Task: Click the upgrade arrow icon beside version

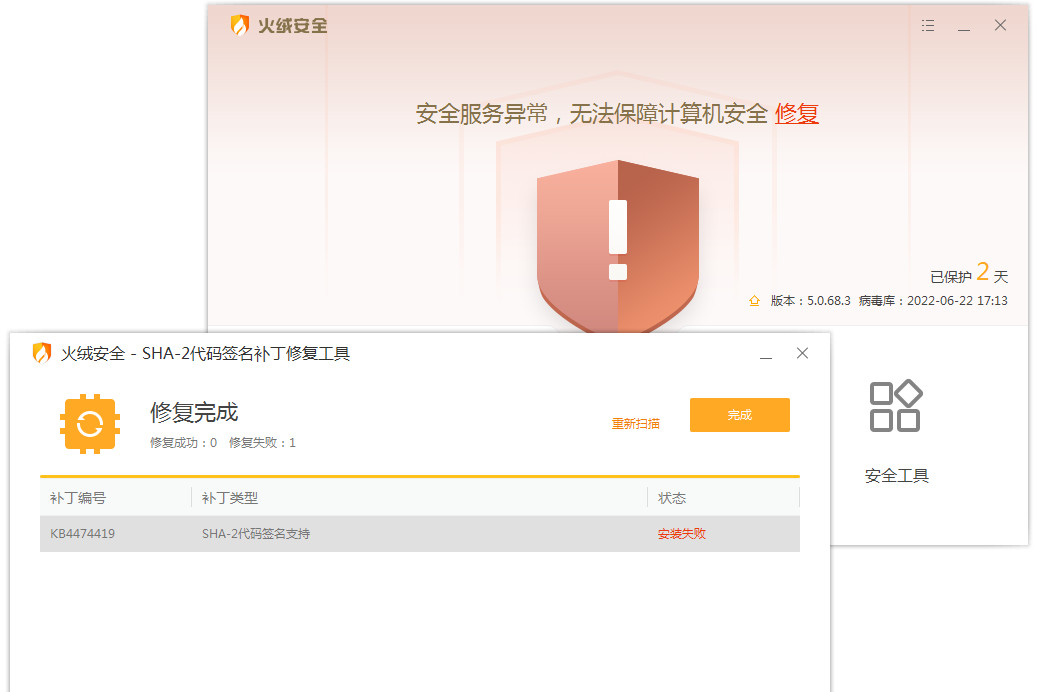Action: coord(755,301)
